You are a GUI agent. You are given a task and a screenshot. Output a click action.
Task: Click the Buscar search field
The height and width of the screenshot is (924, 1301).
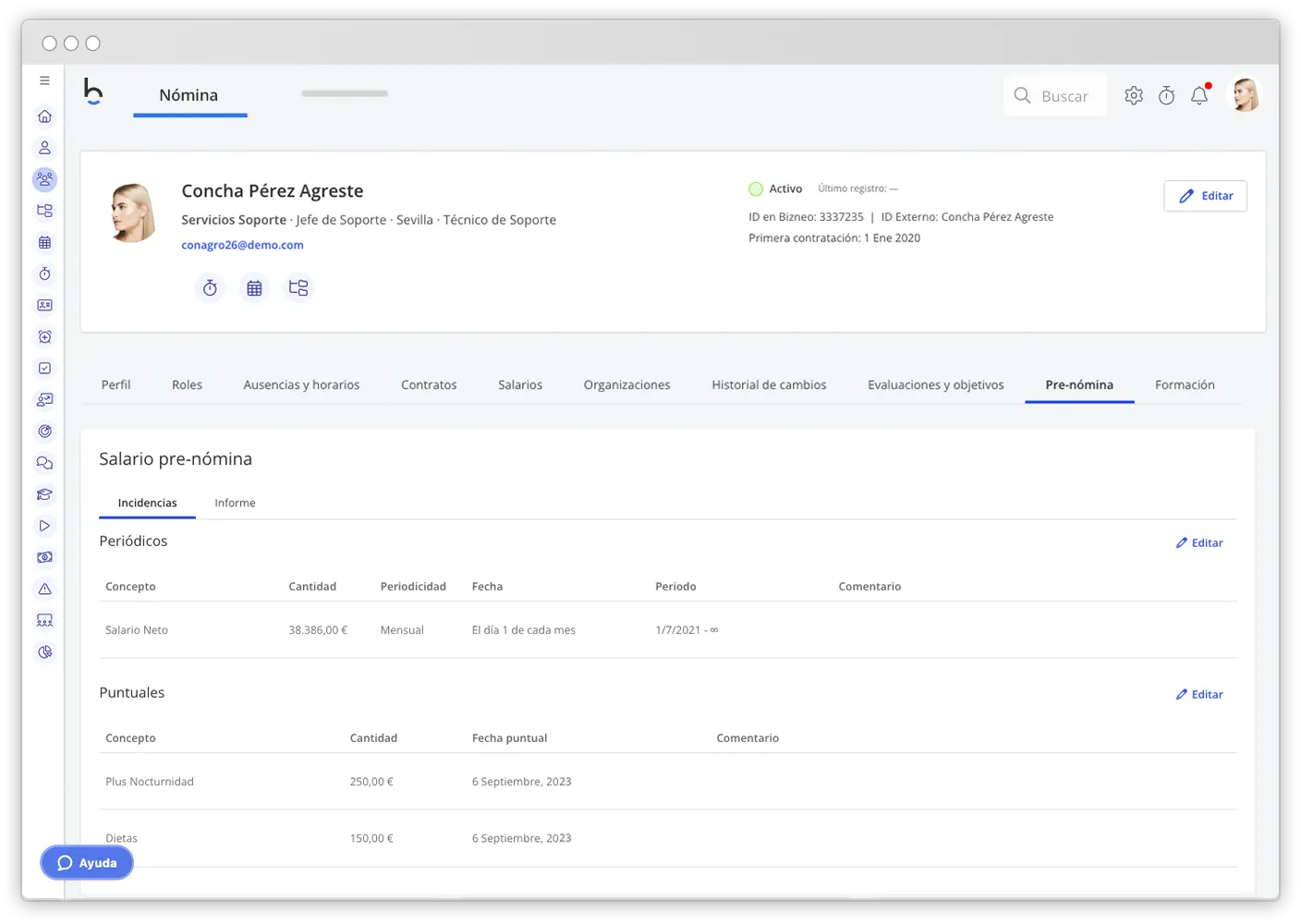(1055, 95)
